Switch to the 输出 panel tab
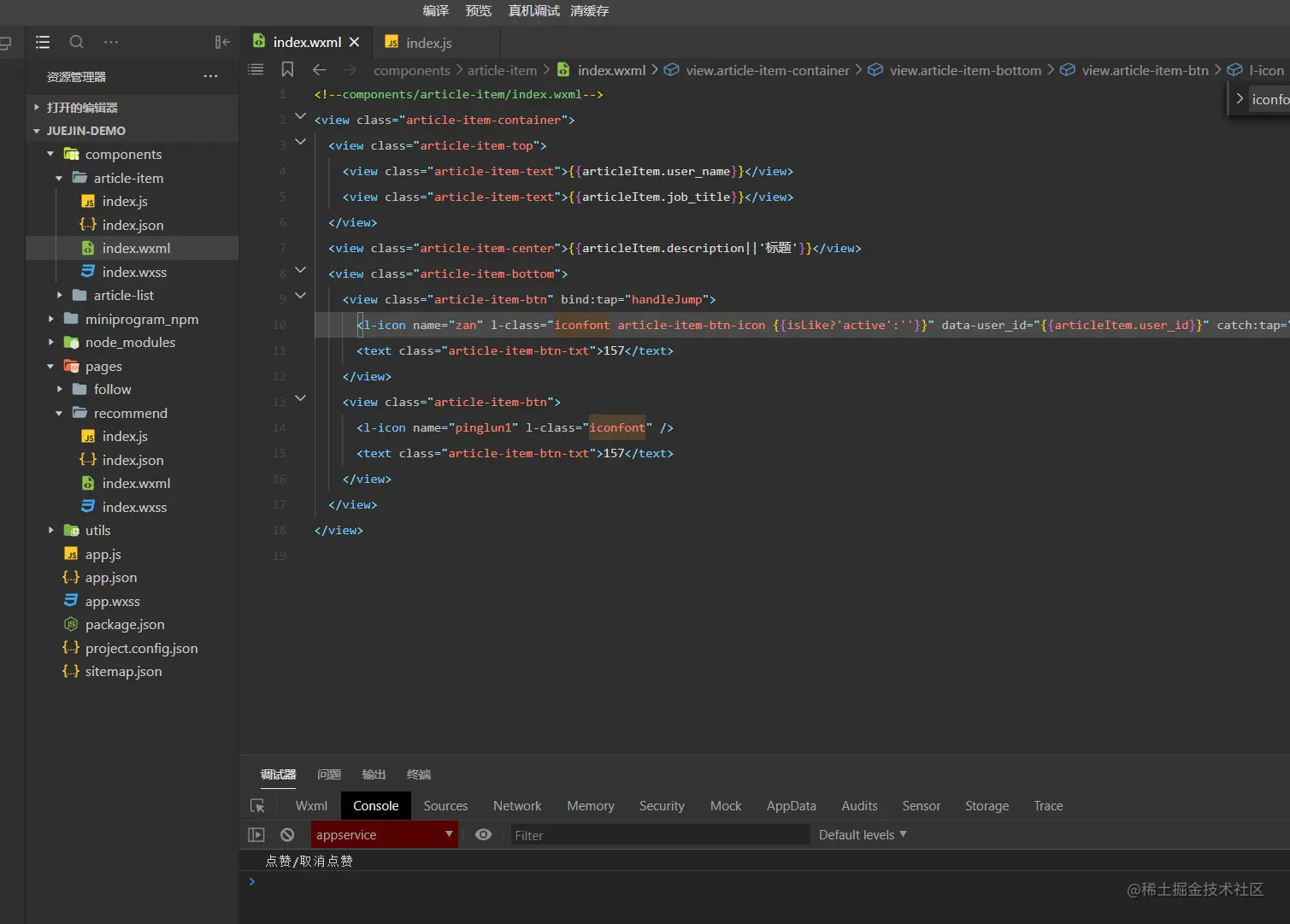 pos(374,774)
